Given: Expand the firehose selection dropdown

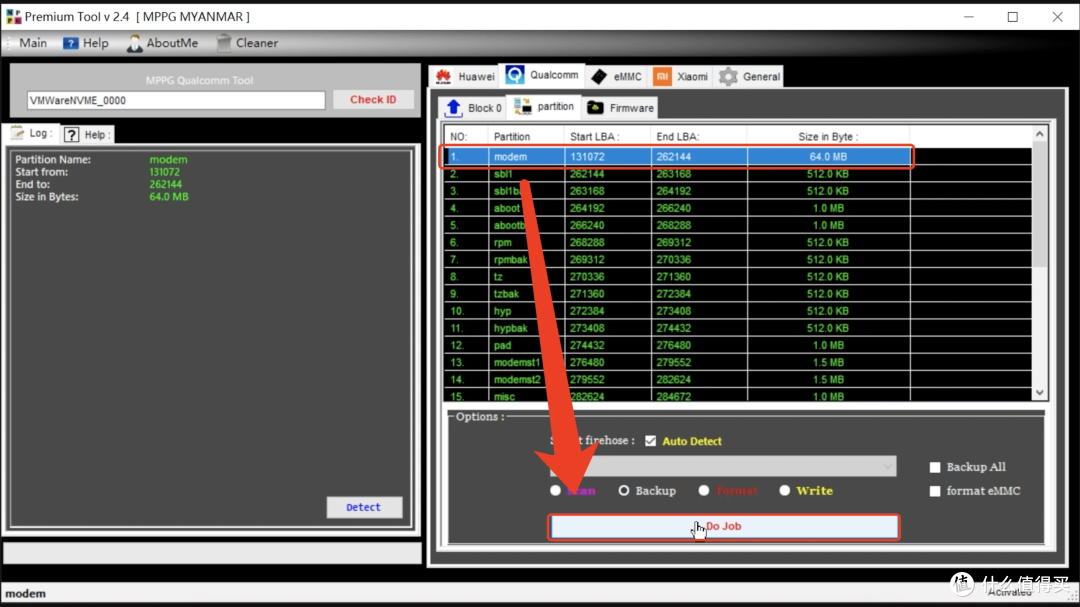Looking at the screenshot, I should (x=888, y=467).
